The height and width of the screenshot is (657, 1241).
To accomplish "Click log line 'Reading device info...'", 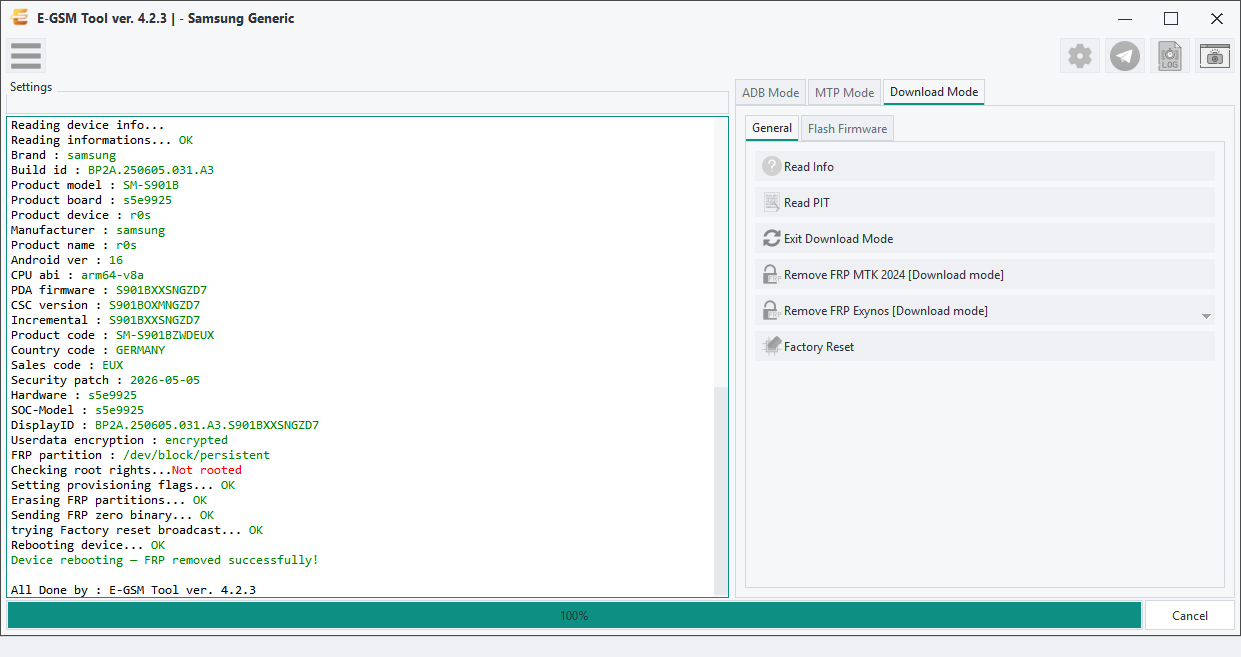I will pos(87,125).
